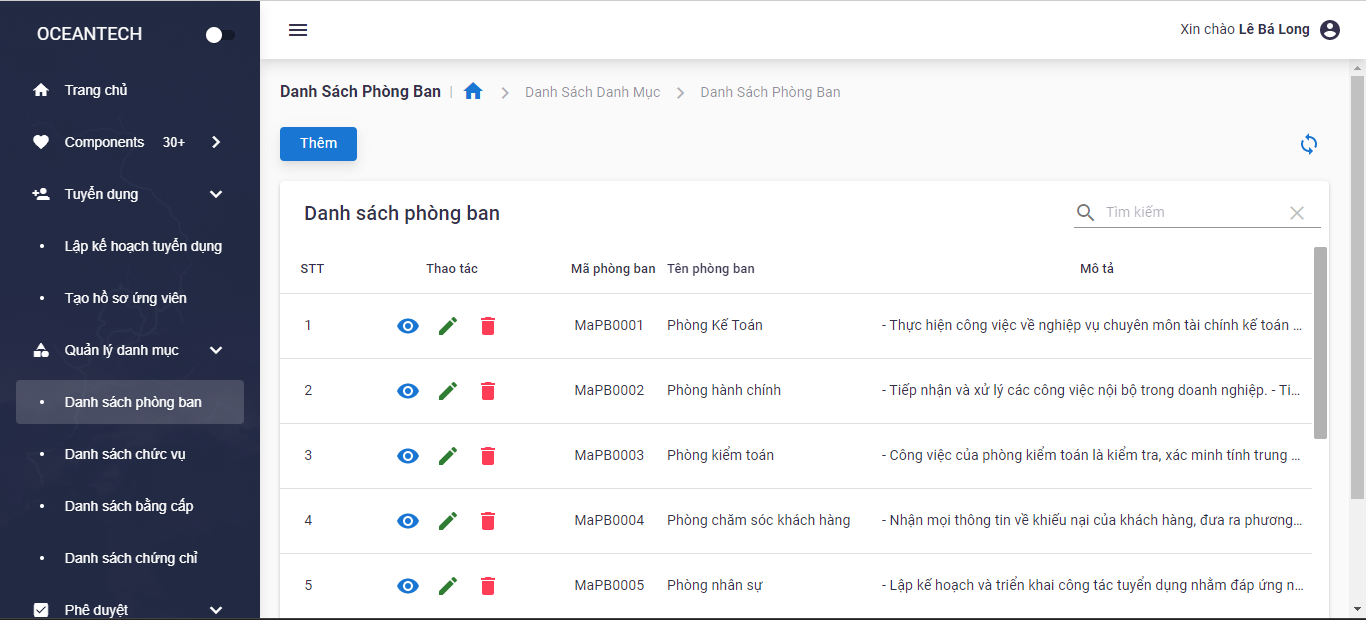Collapse the Quản lý danh mục chevron
The image size is (1366, 620).
pyautogui.click(x=216, y=350)
